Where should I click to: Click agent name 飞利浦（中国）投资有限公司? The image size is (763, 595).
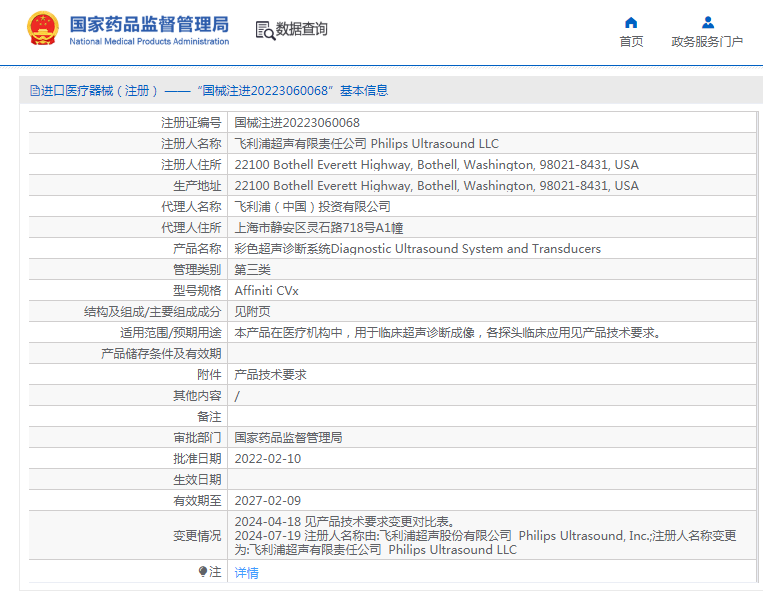tap(312, 206)
